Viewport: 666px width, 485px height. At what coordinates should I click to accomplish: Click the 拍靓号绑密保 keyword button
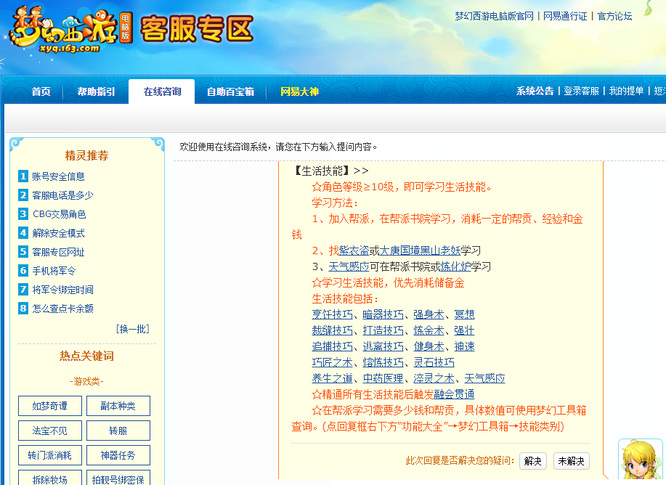point(118,478)
